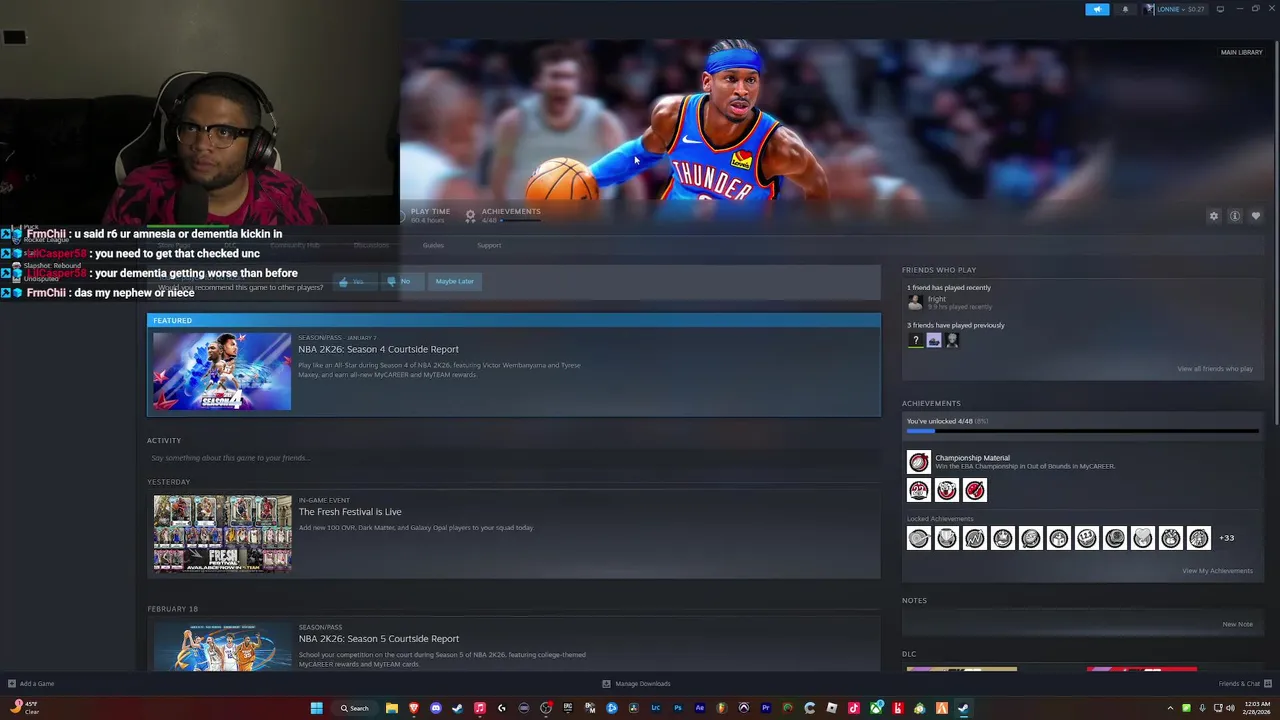Open Xbox app taskbar icon

click(876, 708)
